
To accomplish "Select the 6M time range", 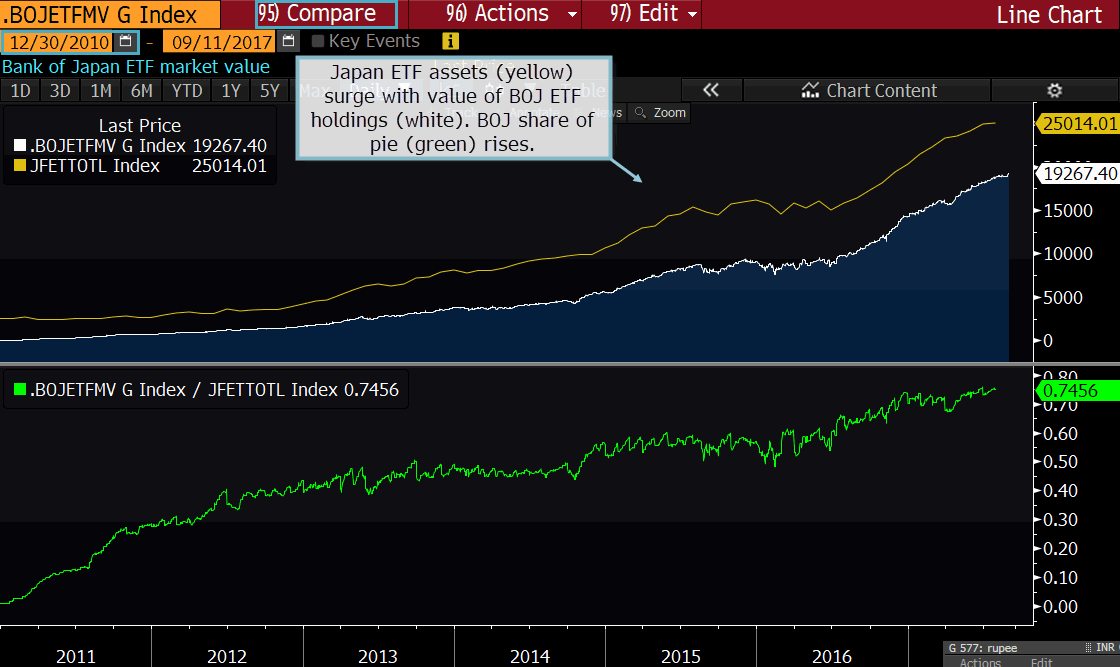I will (x=141, y=91).
